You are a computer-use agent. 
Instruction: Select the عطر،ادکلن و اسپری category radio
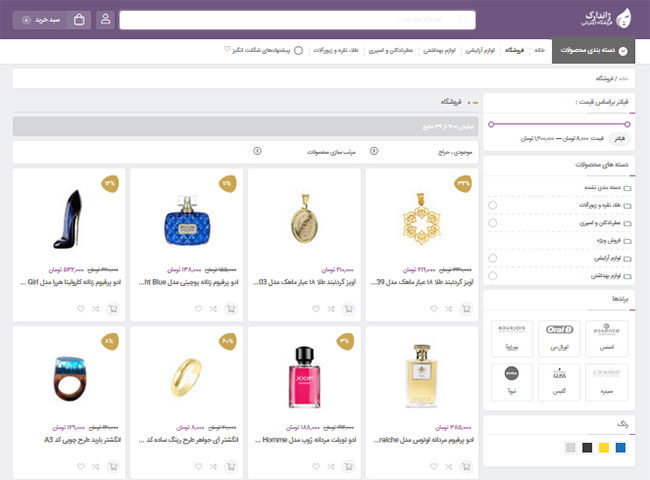[493, 223]
